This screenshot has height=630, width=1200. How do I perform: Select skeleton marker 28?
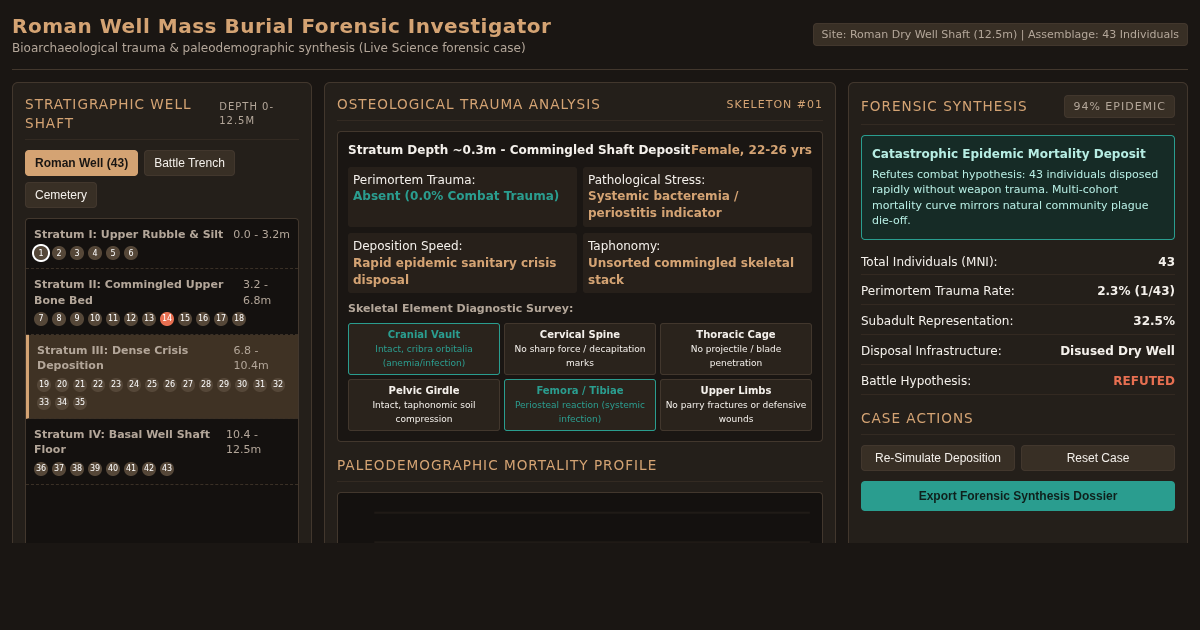click(x=206, y=385)
